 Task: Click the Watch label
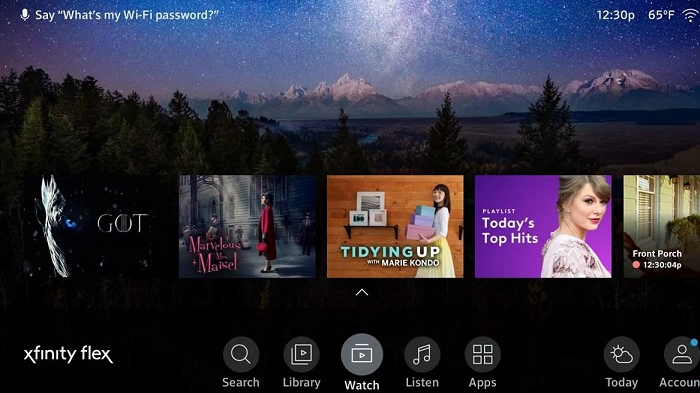pyautogui.click(x=362, y=385)
